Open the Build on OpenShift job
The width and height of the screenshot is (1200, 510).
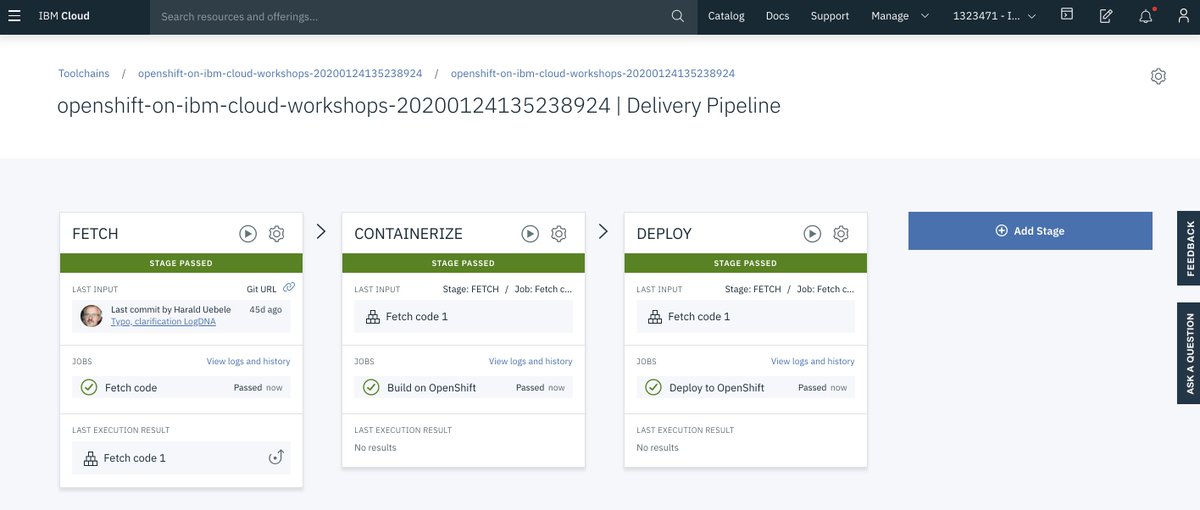pos(463,387)
